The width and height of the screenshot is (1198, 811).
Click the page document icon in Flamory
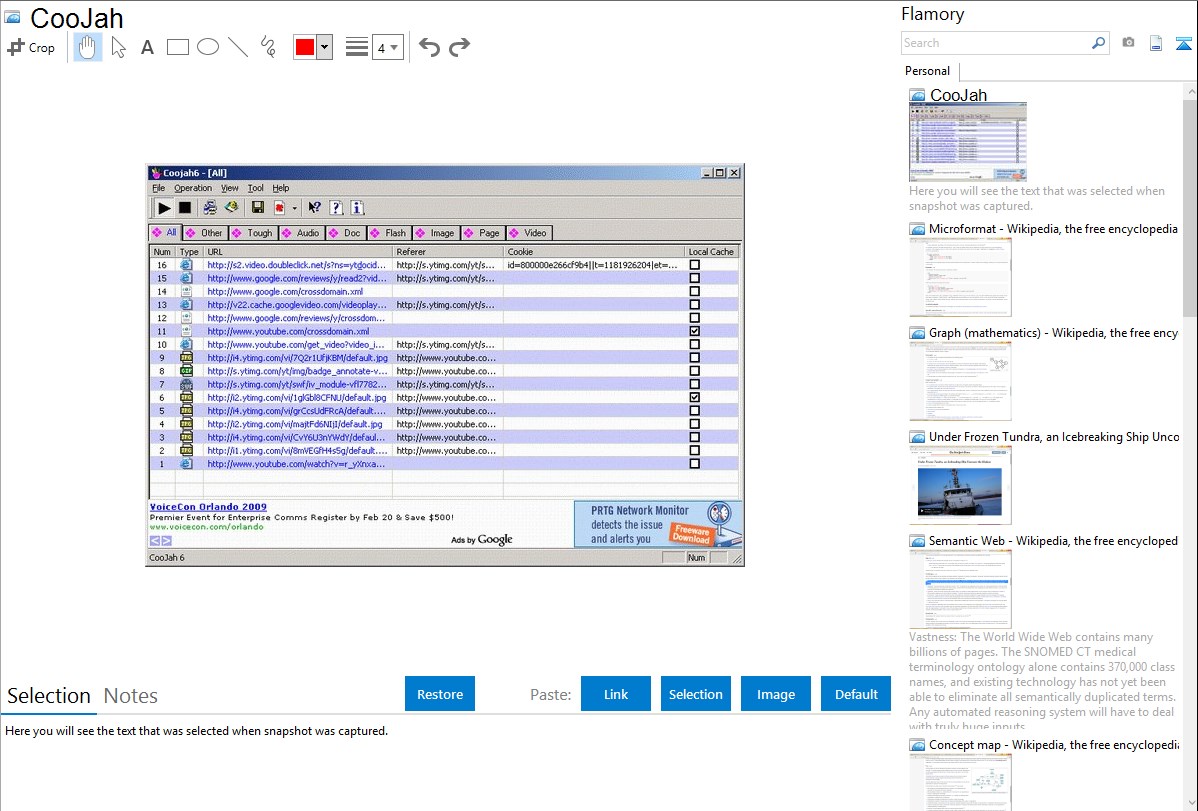(1156, 43)
